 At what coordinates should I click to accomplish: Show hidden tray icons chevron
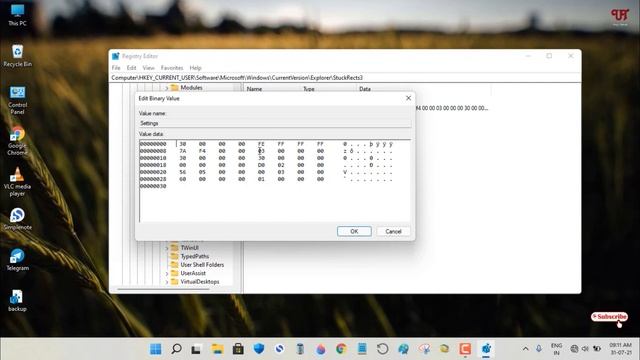[526, 349]
